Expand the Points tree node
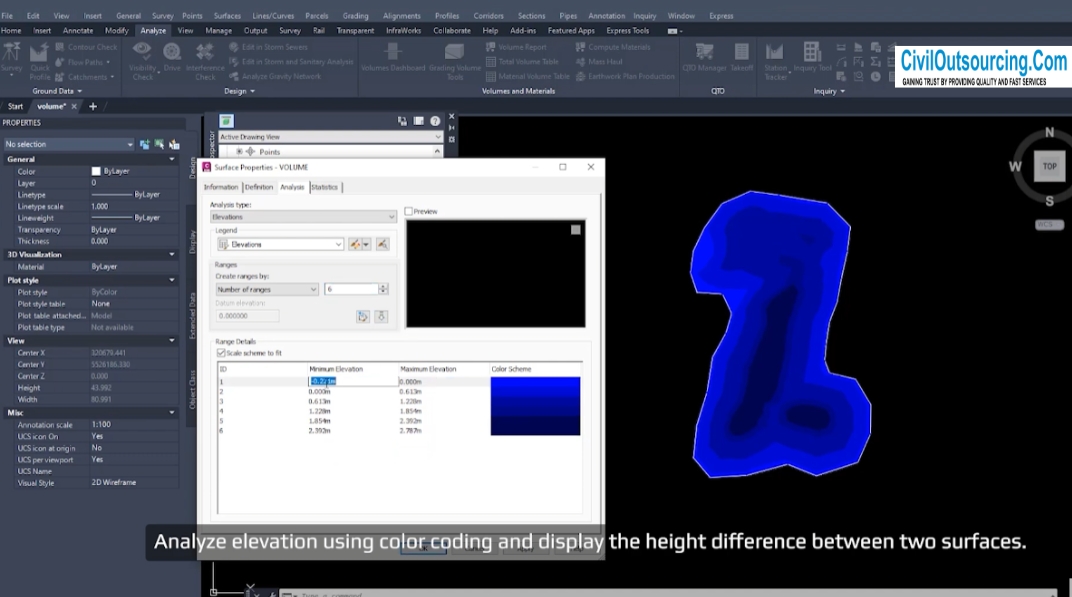Image resolution: width=1072 pixels, height=597 pixels. click(239, 152)
